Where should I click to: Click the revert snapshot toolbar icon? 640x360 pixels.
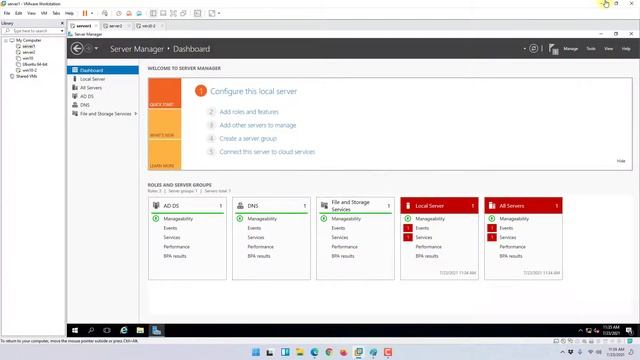[x=129, y=13]
